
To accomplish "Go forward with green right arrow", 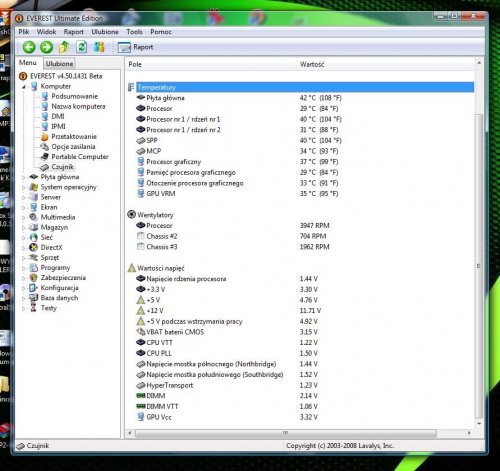I will (x=46, y=47).
